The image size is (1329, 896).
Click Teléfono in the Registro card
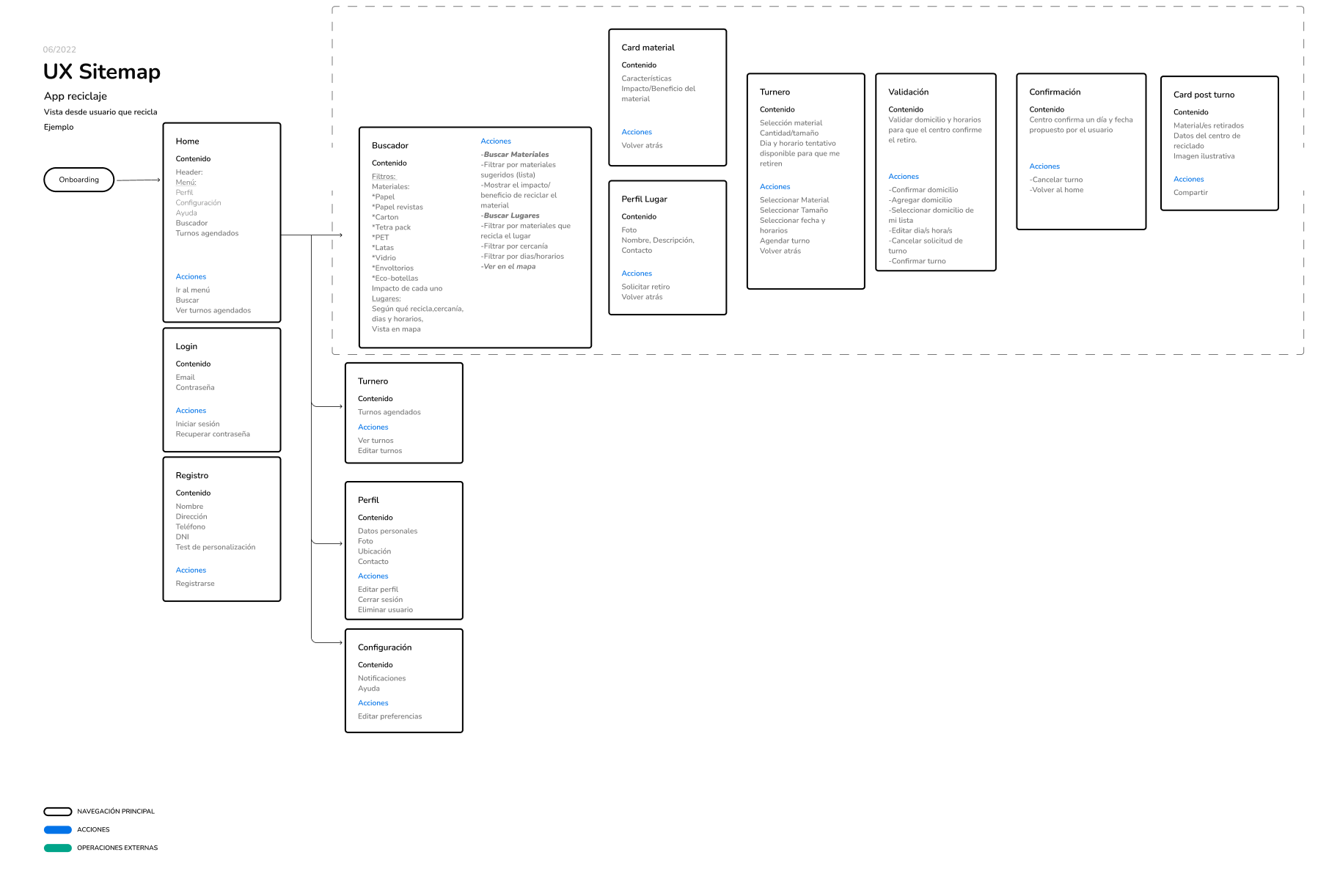click(x=191, y=527)
